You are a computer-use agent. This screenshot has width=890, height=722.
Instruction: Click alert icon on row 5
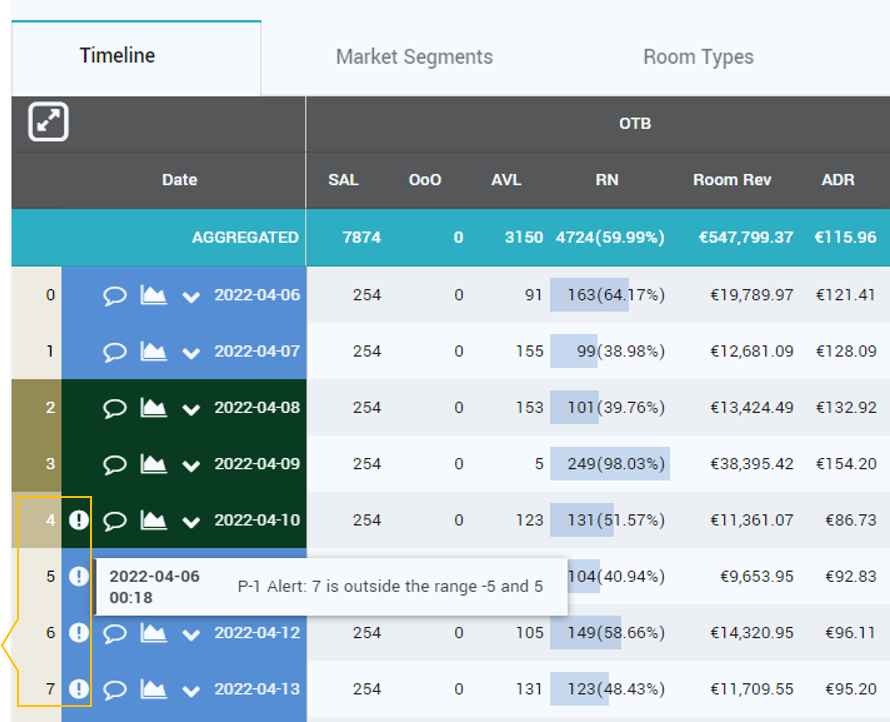[79, 576]
